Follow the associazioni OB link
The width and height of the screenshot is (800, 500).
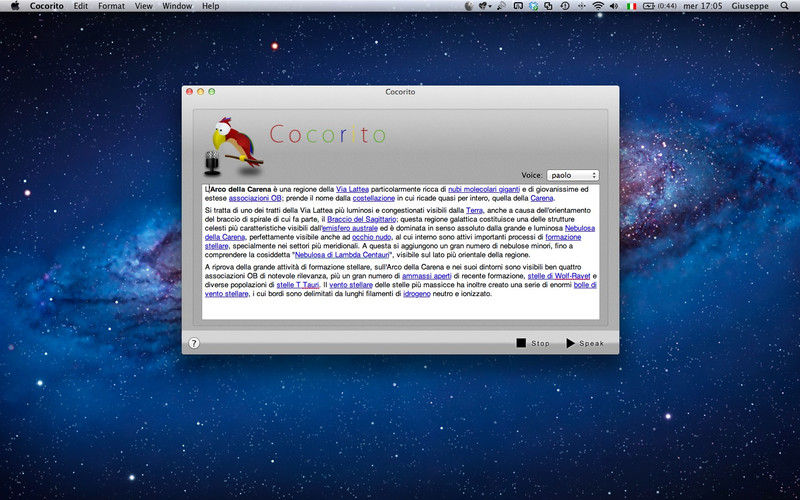[x=255, y=198]
